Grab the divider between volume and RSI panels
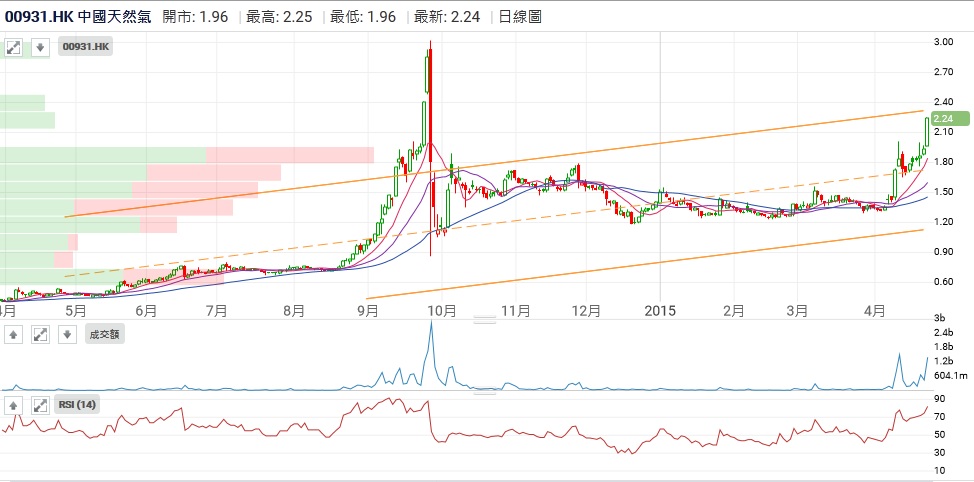The height and width of the screenshot is (482, 974). [484, 392]
